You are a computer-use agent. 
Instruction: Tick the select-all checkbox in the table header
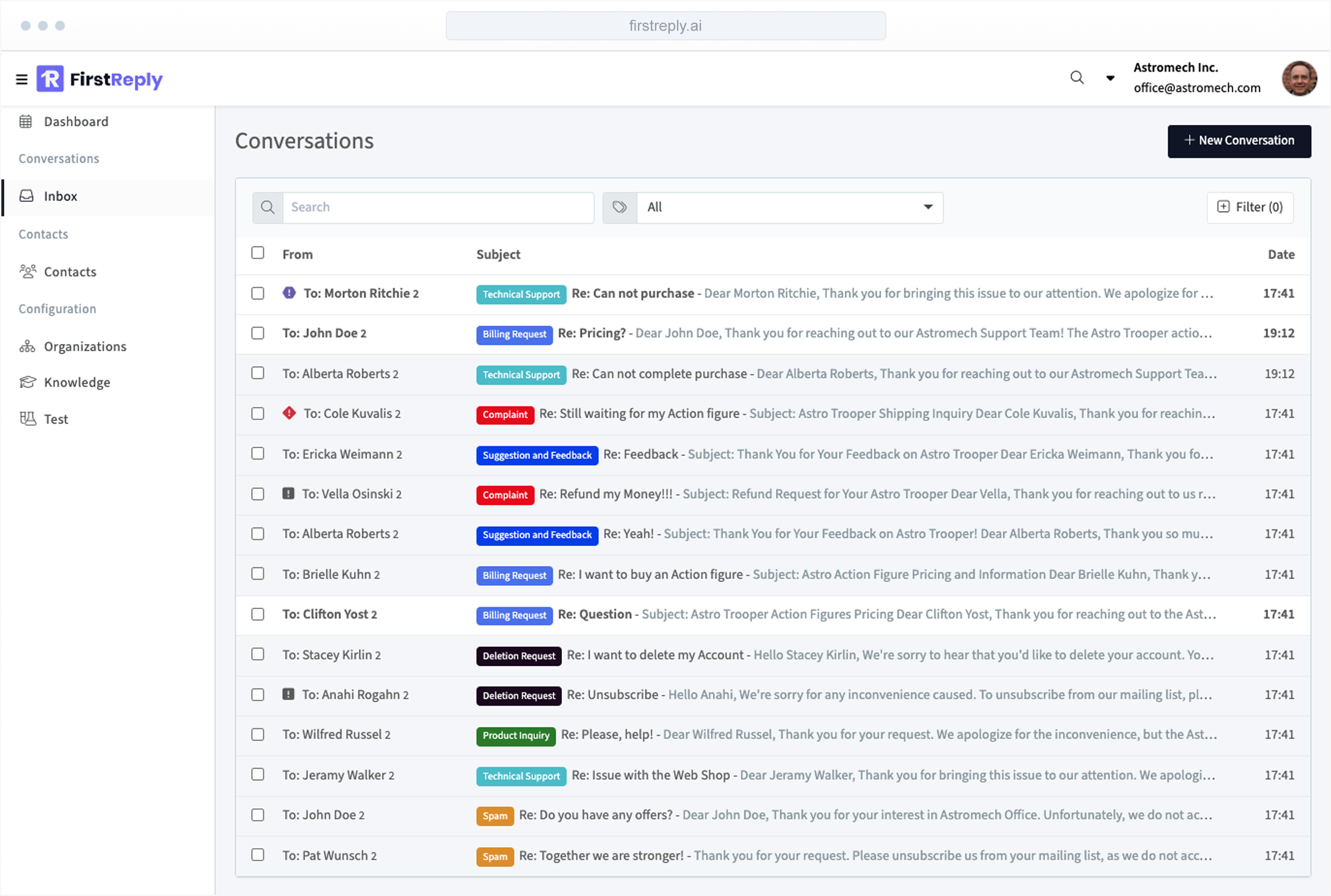258,253
